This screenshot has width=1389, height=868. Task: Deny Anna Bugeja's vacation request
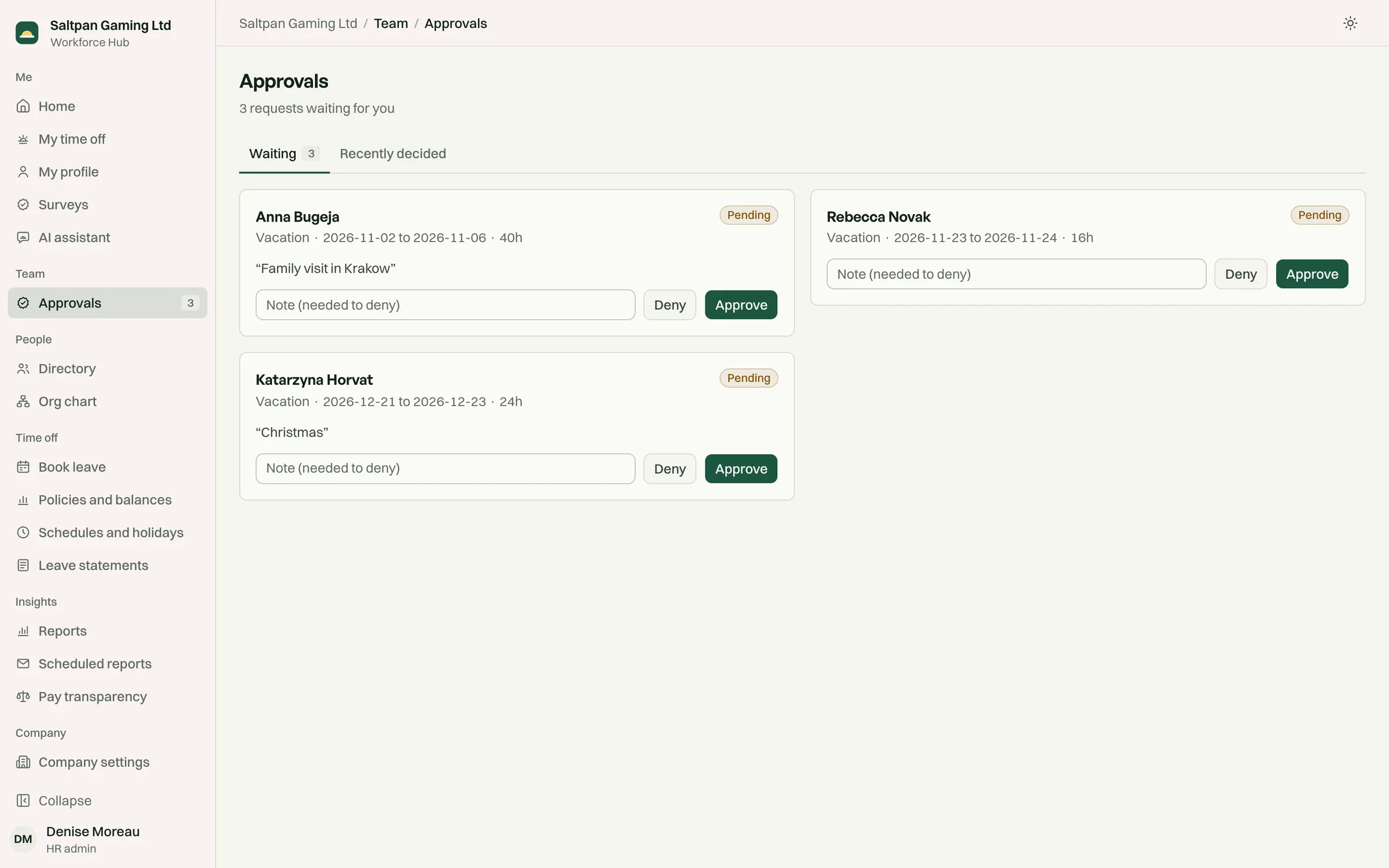point(670,305)
